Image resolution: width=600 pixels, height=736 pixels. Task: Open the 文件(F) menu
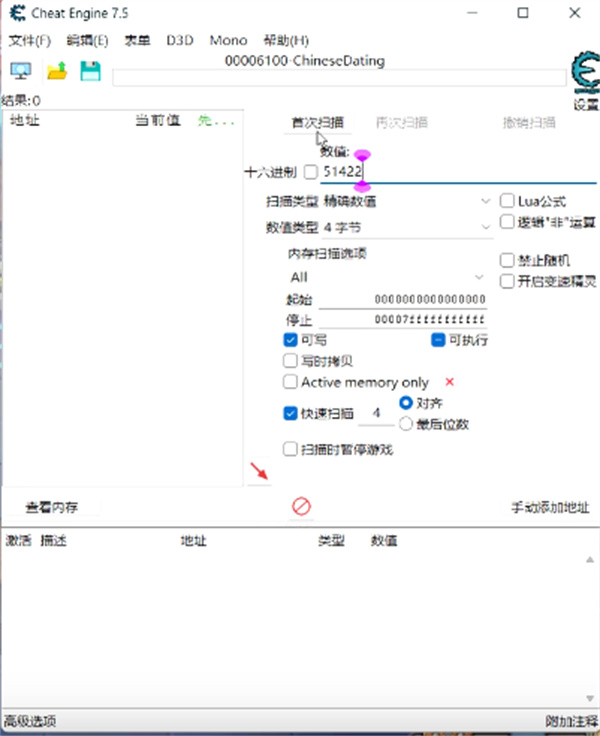(30, 41)
